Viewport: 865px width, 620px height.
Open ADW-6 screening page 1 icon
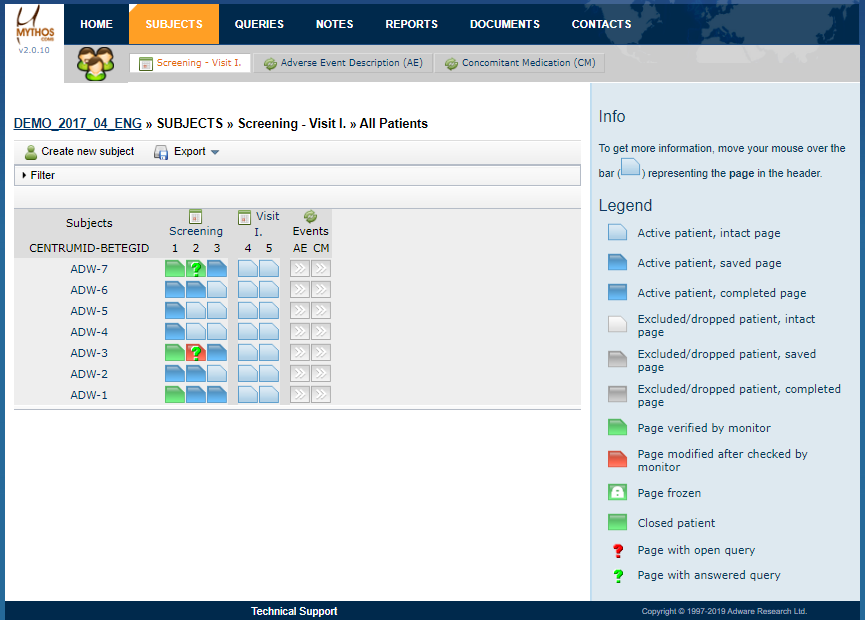(x=175, y=290)
